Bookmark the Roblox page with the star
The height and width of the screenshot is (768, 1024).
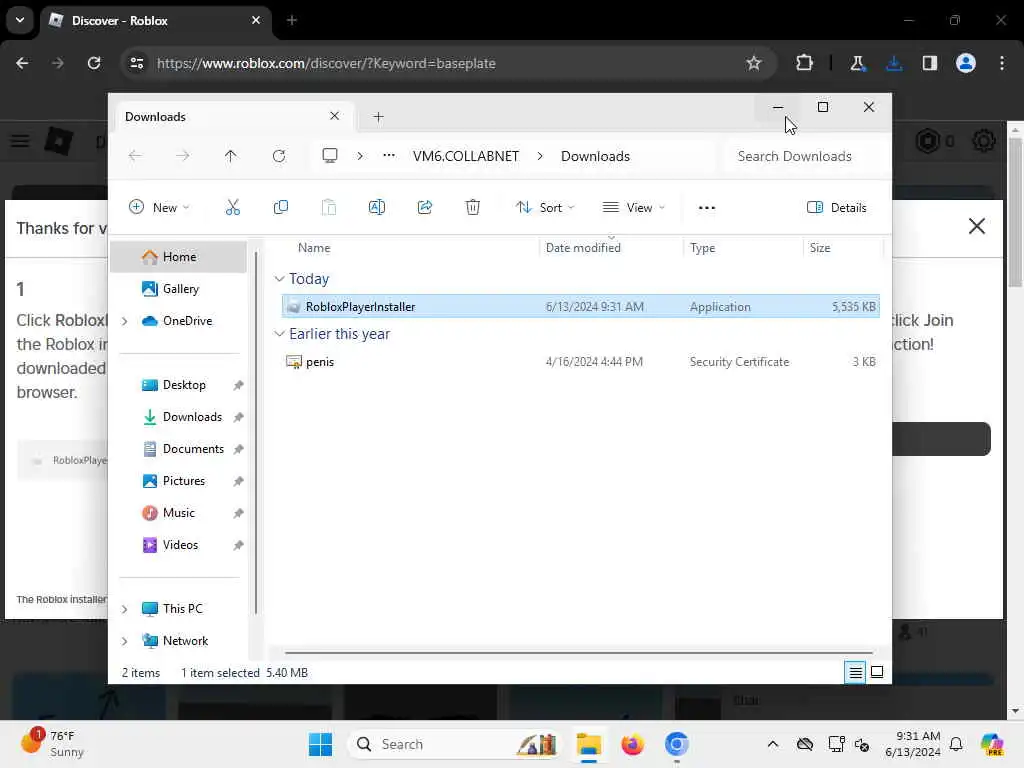click(754, 63)
